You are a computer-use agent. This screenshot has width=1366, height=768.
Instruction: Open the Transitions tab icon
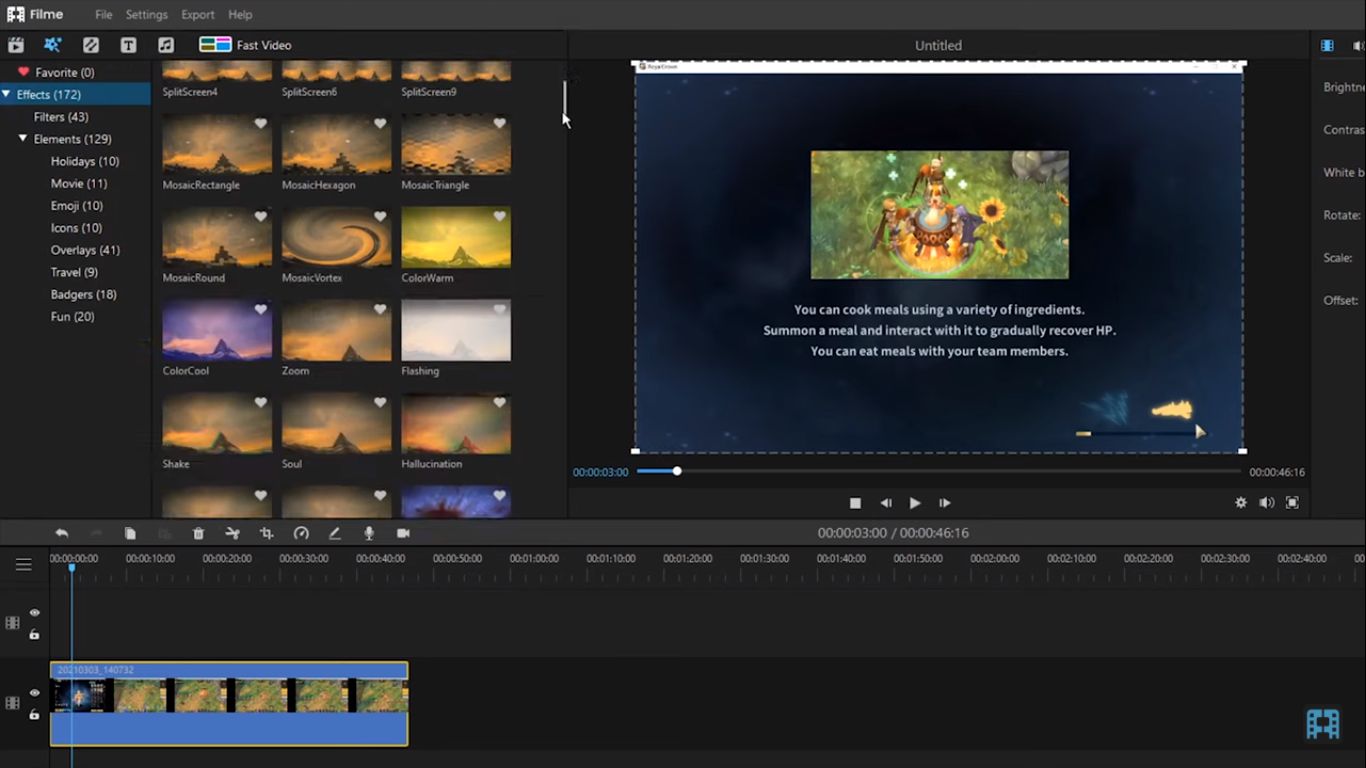point(91,45)
